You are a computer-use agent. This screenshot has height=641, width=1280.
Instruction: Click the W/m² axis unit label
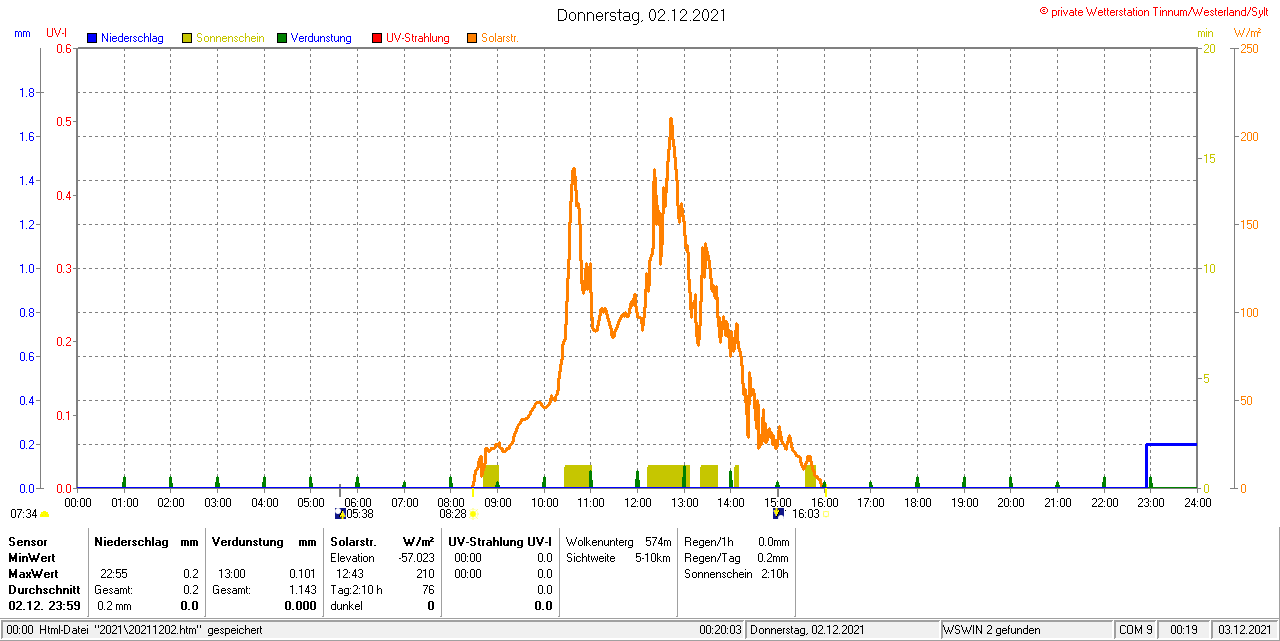(x=1246, y=33)
